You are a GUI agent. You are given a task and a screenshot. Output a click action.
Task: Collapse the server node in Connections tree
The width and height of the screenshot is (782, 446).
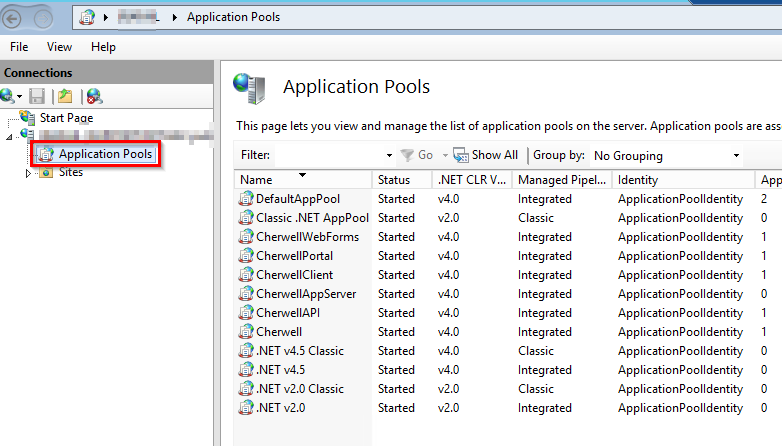coord(10,136)
